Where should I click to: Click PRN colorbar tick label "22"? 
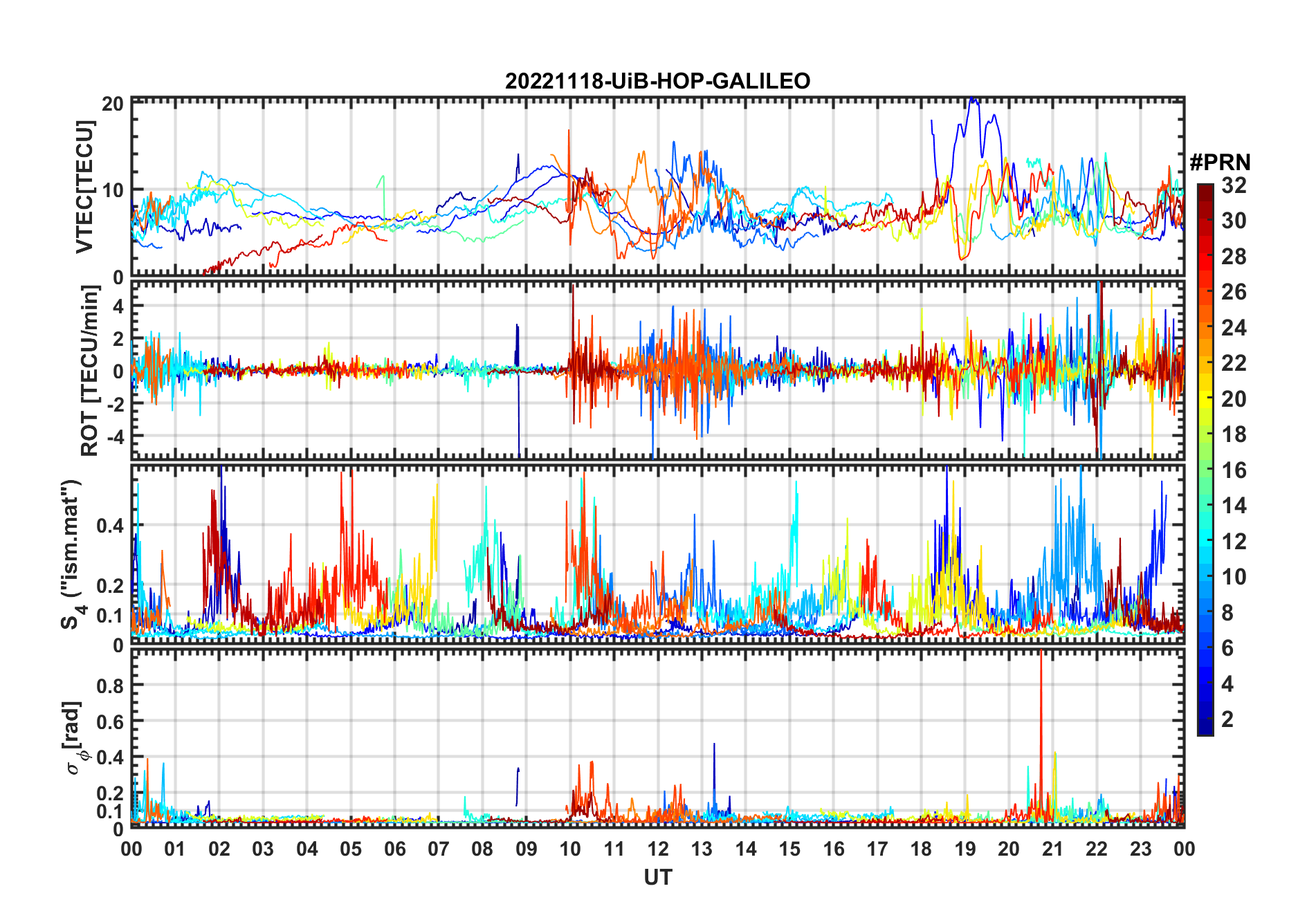pyautogui.click(x=1234, y=363)
